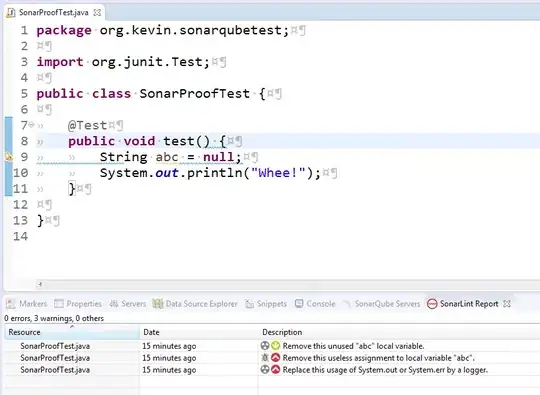This screenshot has width=540, height=395.
Task: Open the Markers view tab
Action: [27, 304]
